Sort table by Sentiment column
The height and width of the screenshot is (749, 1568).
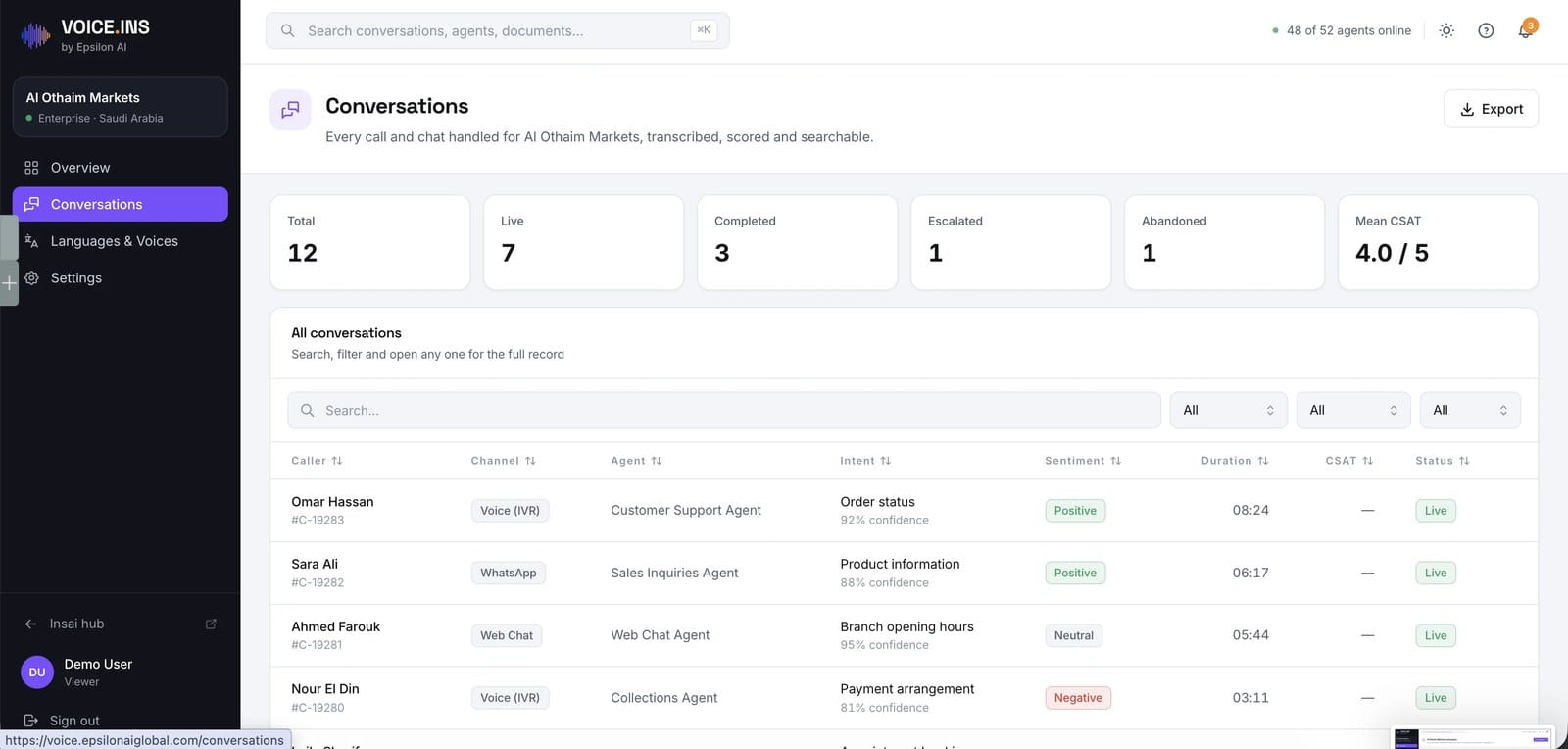(1083, 461)
